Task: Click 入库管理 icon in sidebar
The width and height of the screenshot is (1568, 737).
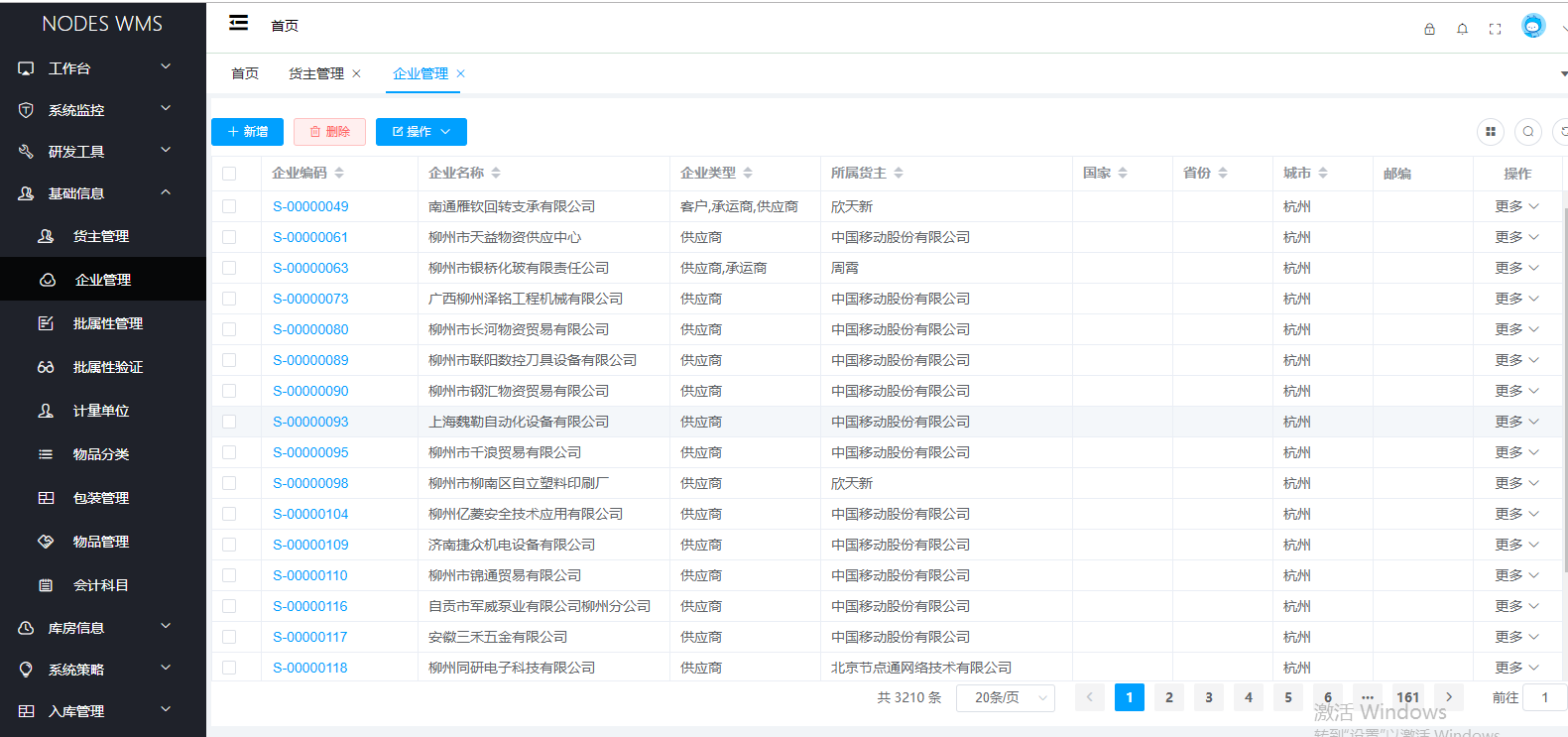Action: [x=26, y=711]
